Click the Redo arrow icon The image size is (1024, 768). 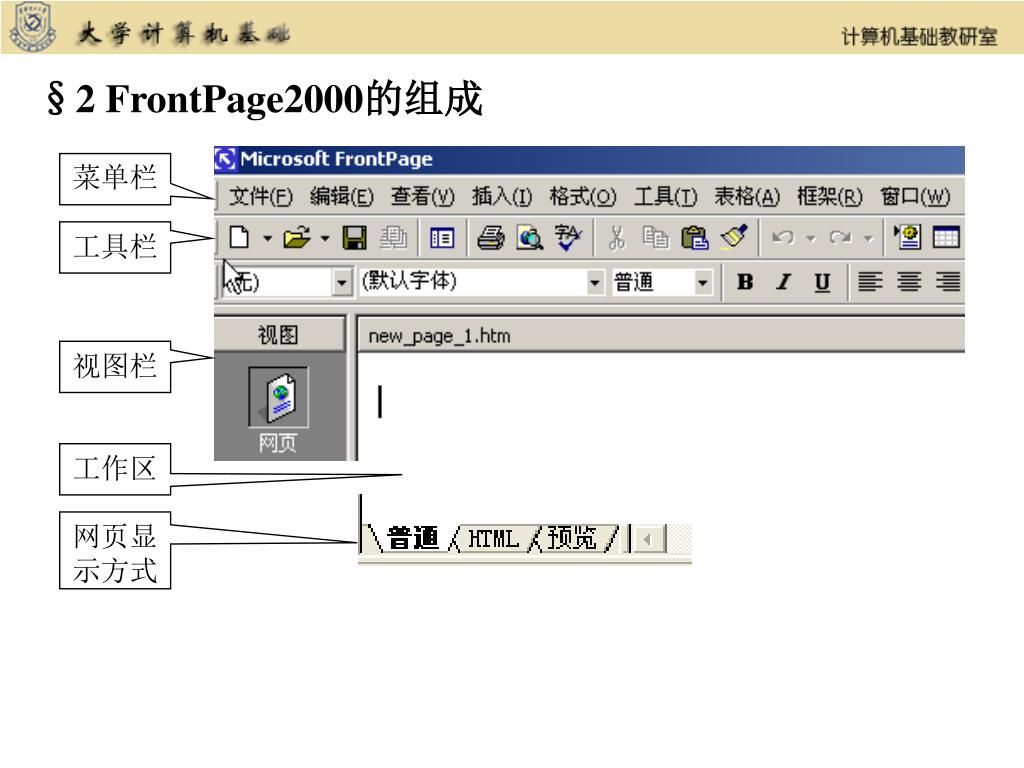(x=840, y=238)
